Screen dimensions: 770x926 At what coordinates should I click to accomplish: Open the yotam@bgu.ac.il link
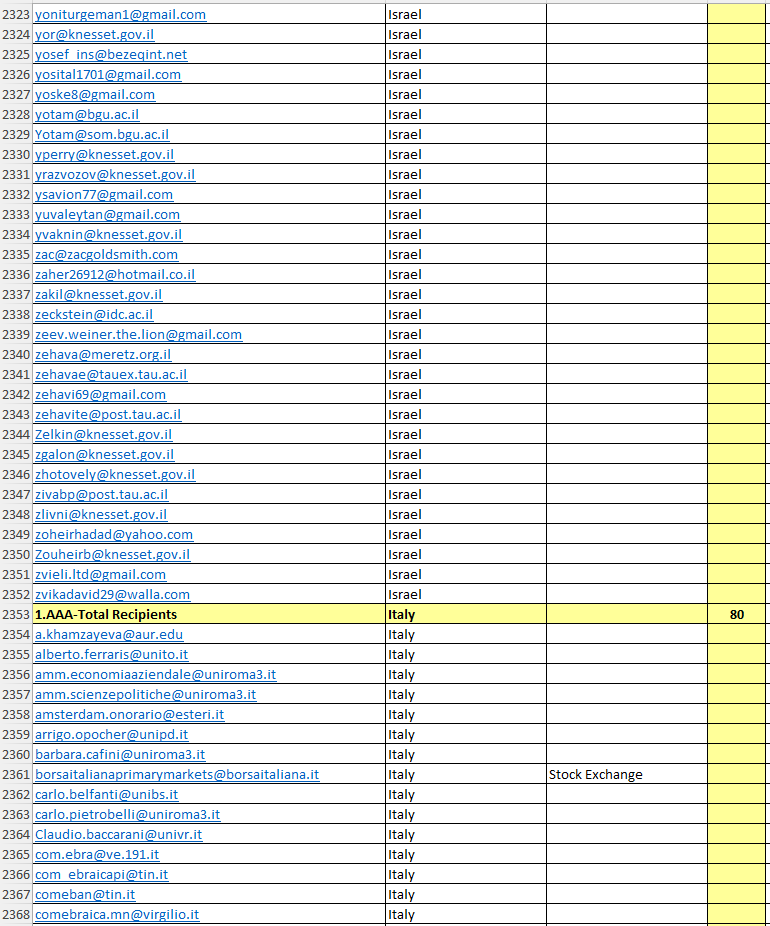[x=87, y=115]
